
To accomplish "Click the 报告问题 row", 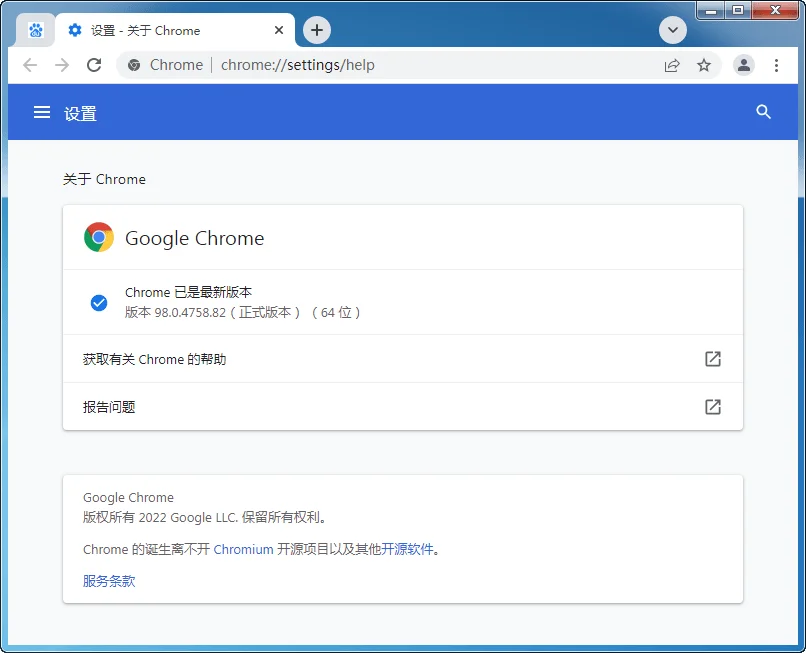I will coord(402,407).
